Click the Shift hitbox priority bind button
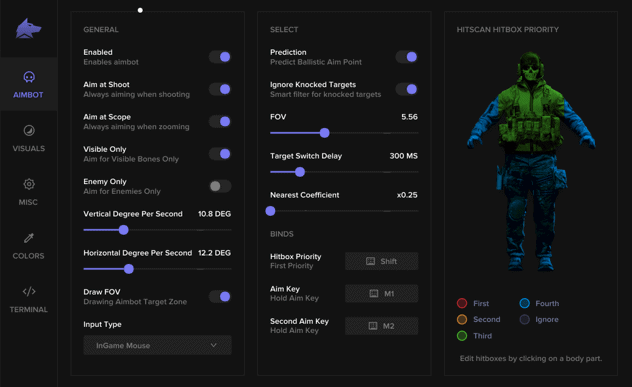632x387 pixels. click(381, 261)
